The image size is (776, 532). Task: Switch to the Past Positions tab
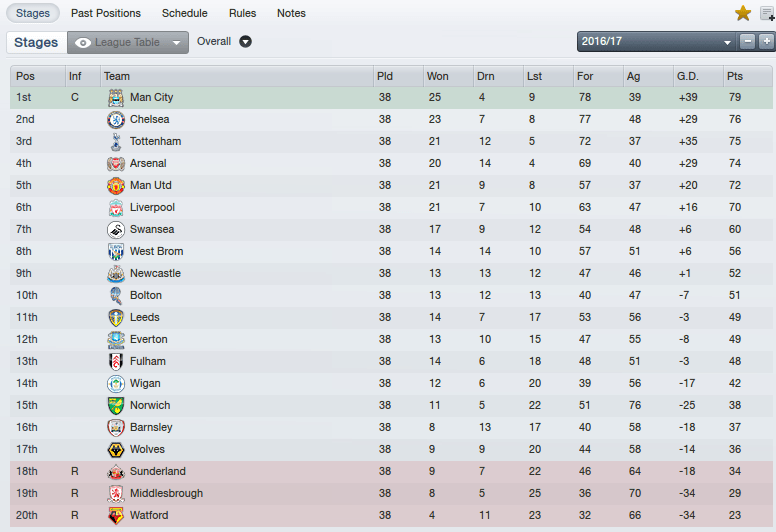pyautogui.click(x=105, y=13)
